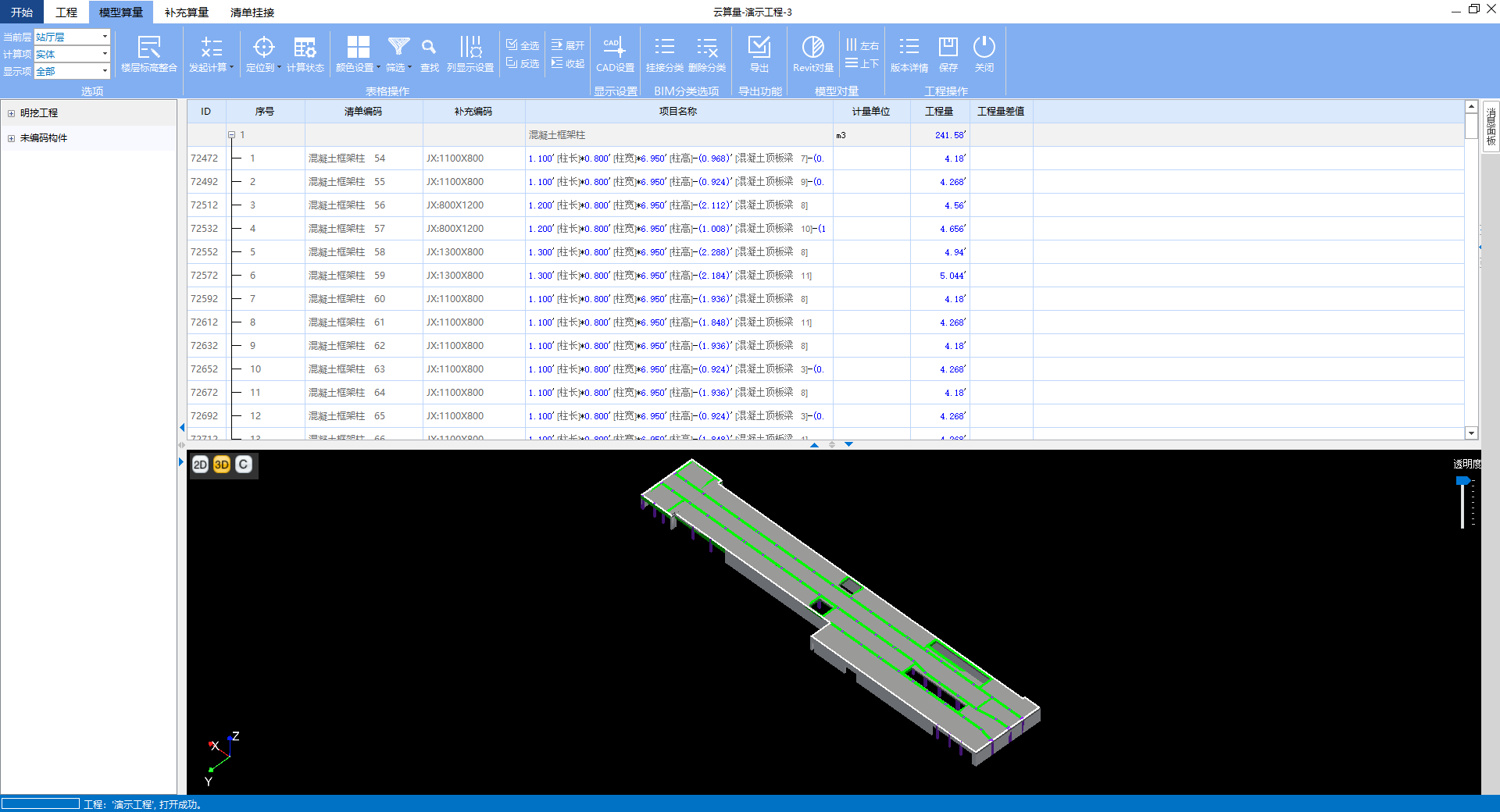Click 全选 to select all rows
This screenshot has height=812, width=1500.
(523, 45)
